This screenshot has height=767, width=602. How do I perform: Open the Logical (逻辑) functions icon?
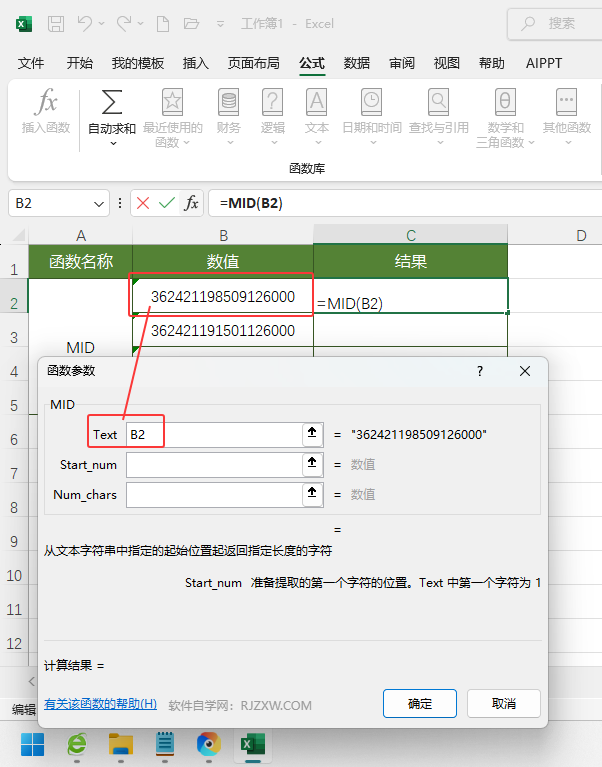(272, 102)
